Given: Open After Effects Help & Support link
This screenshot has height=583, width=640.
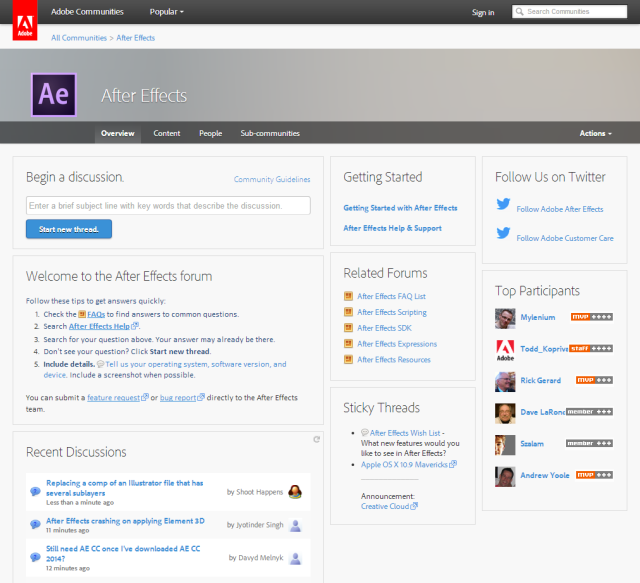Looking at the screenshot, I should pyautogui.click(x=392, y=228).
